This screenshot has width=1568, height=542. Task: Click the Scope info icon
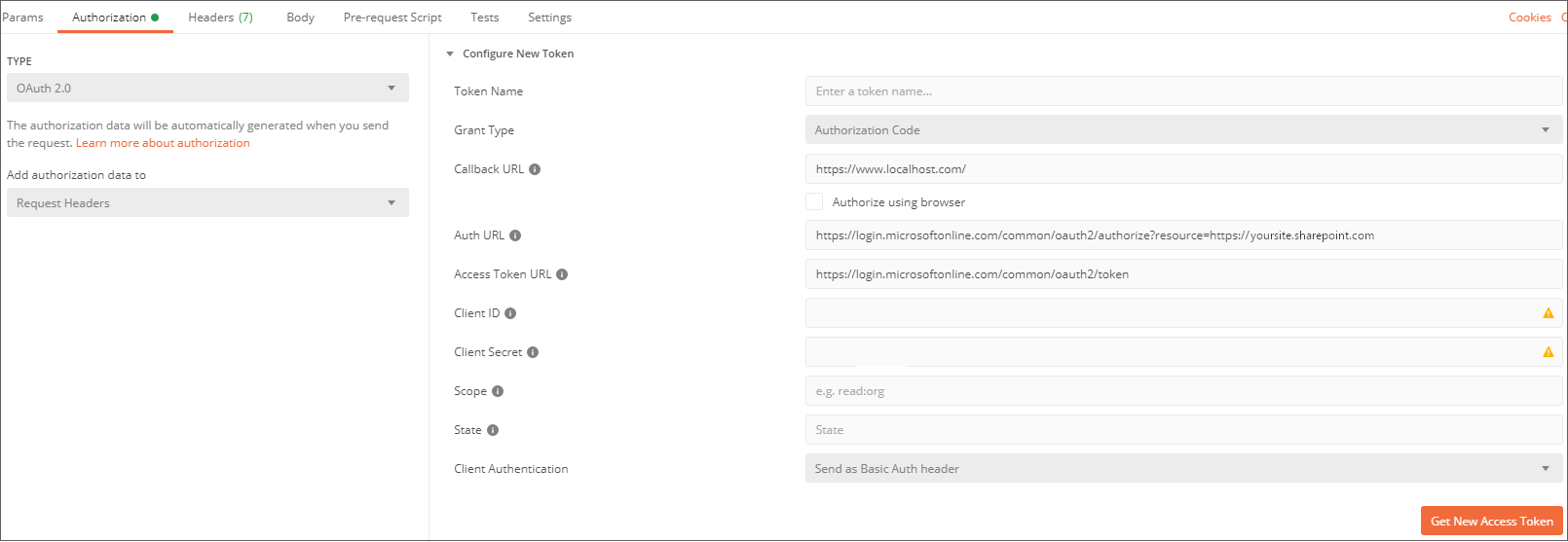point(498,391)
